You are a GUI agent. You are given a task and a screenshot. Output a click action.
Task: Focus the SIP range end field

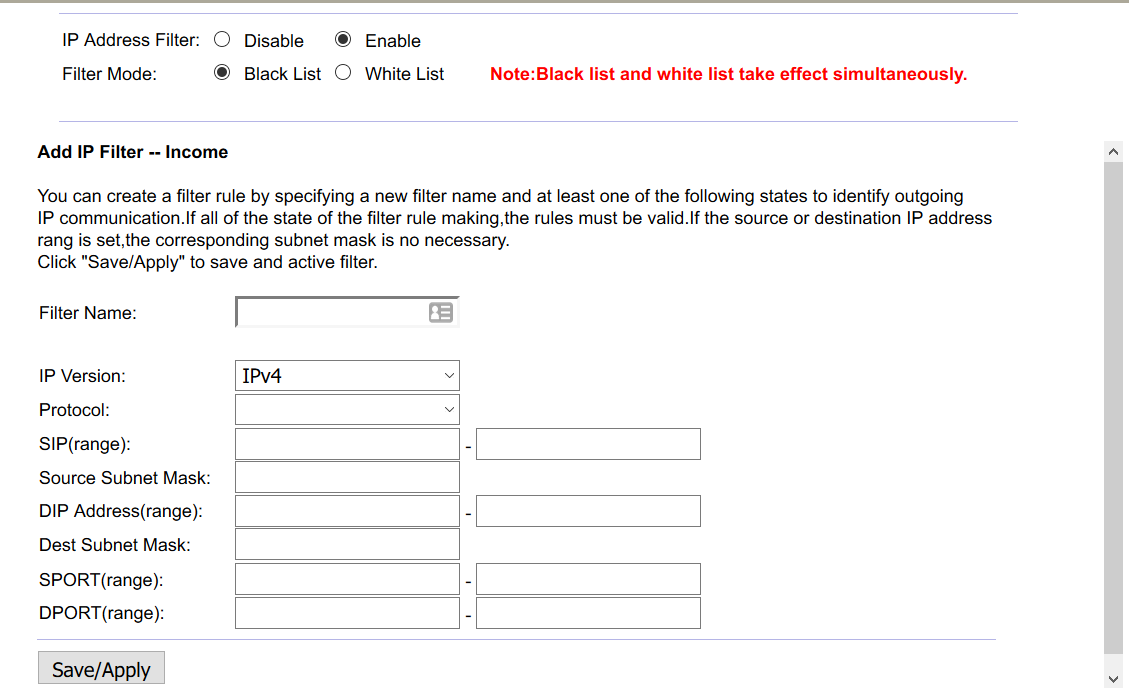[588, 444]
